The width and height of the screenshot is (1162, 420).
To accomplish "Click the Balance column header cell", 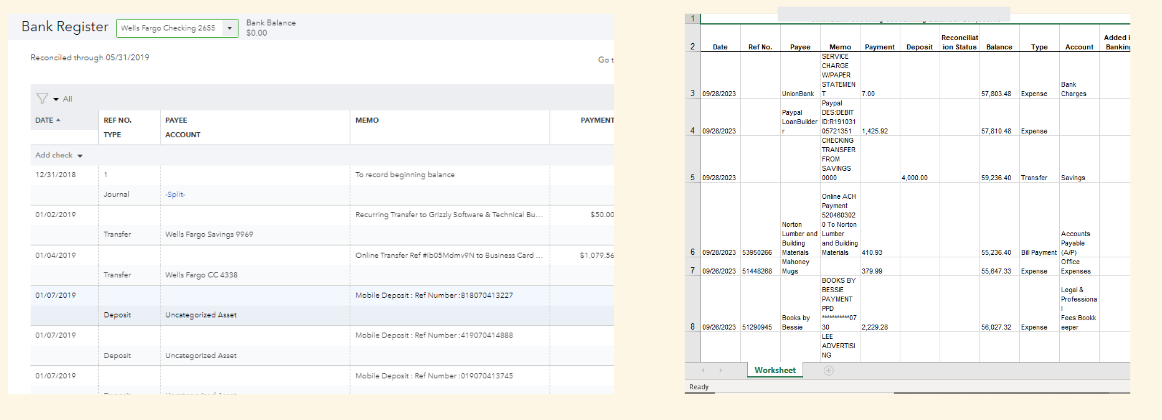I will click(x=999, y=46).
